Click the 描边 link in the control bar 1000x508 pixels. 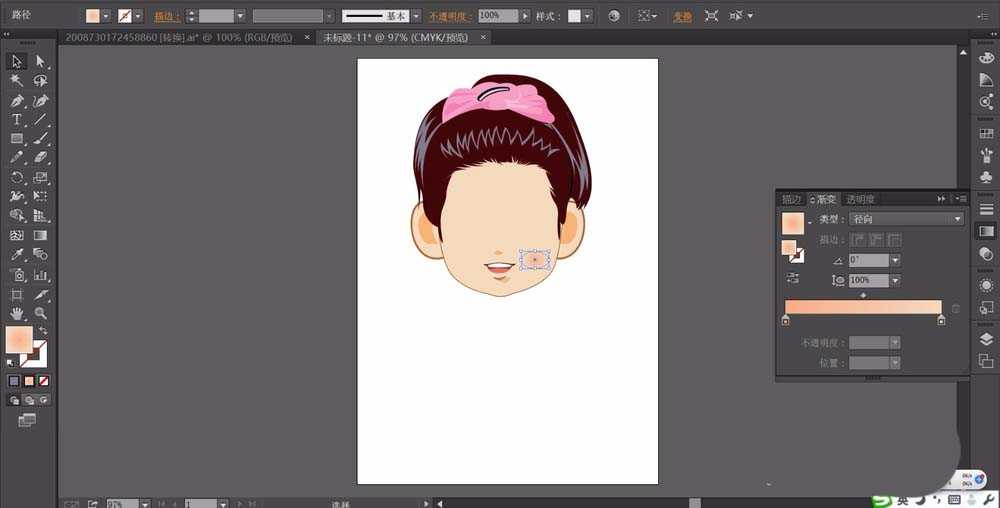(162, 16)
